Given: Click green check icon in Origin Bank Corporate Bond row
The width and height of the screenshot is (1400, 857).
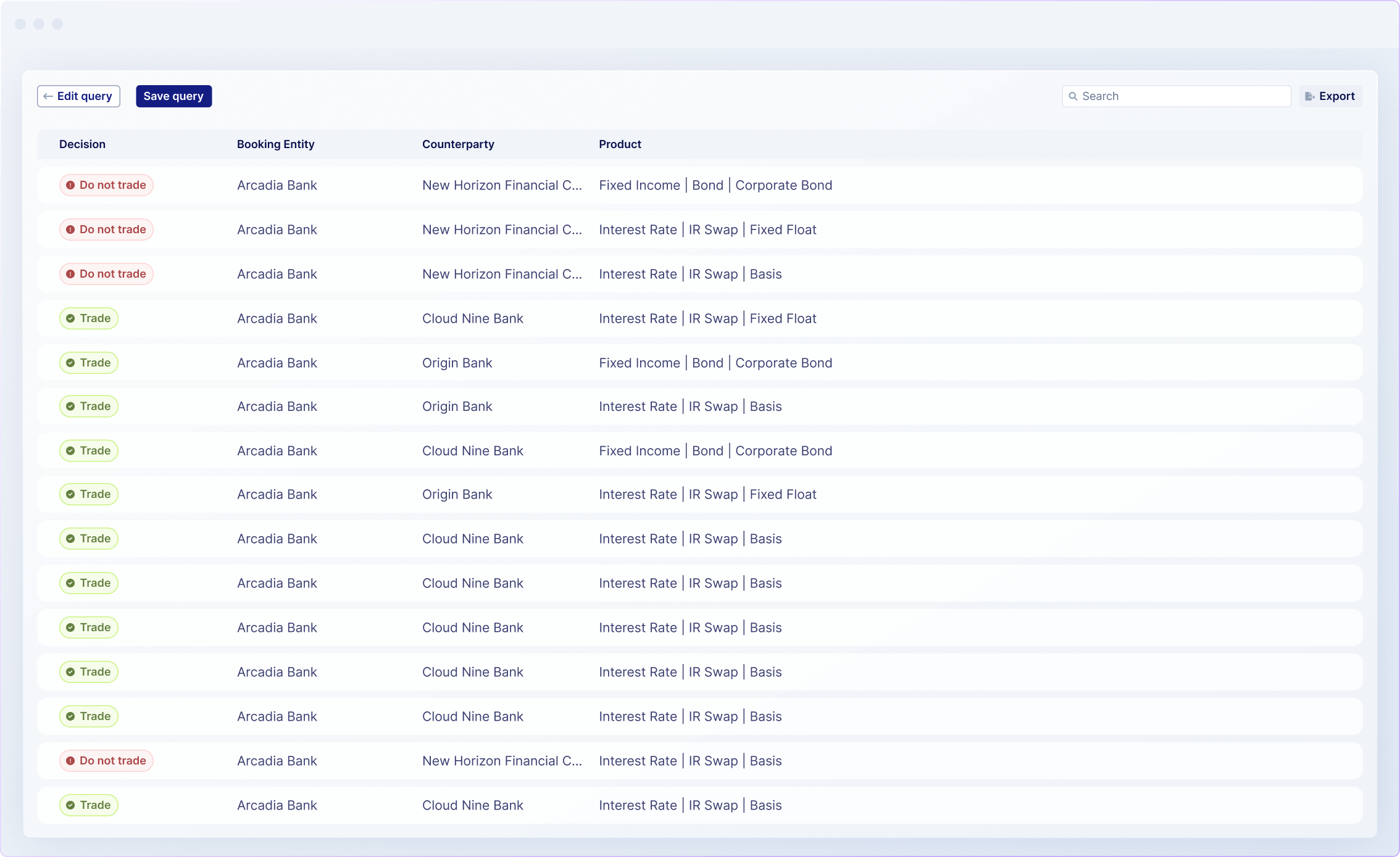Looking at the screenshot, I should coord(70,363).
